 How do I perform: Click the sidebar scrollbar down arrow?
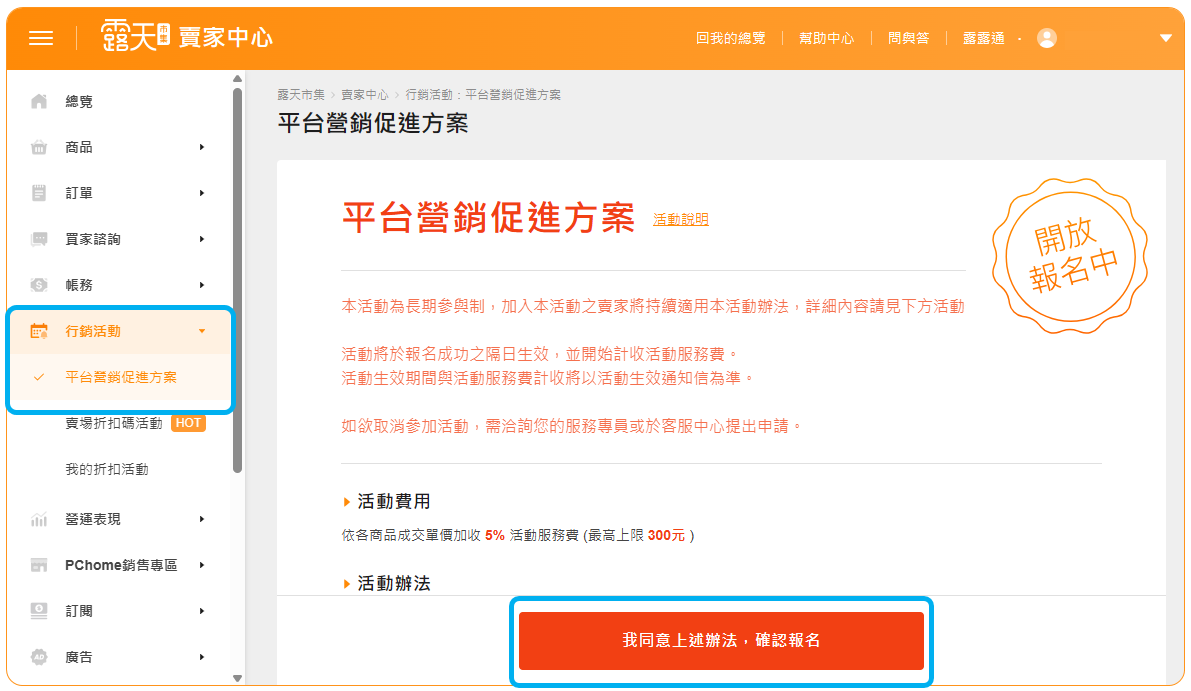(237, 677)
